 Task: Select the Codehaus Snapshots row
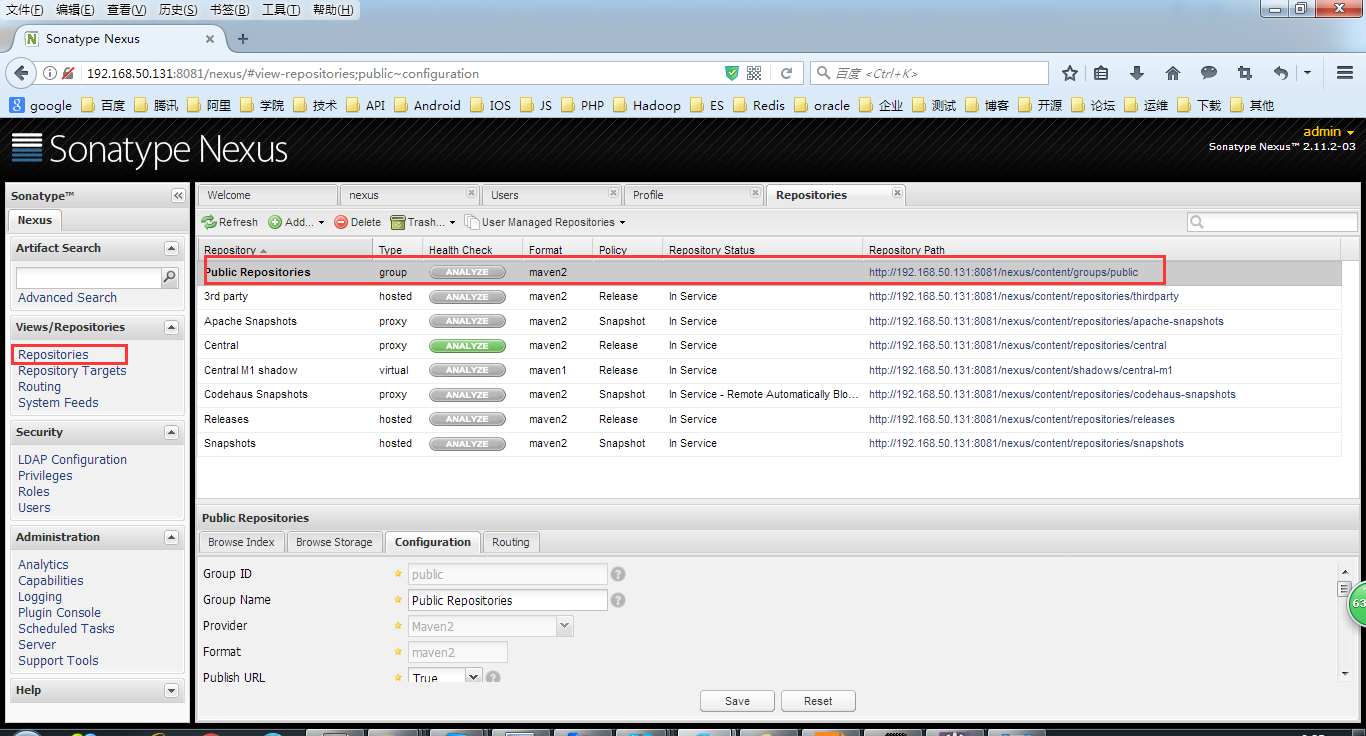768,395
